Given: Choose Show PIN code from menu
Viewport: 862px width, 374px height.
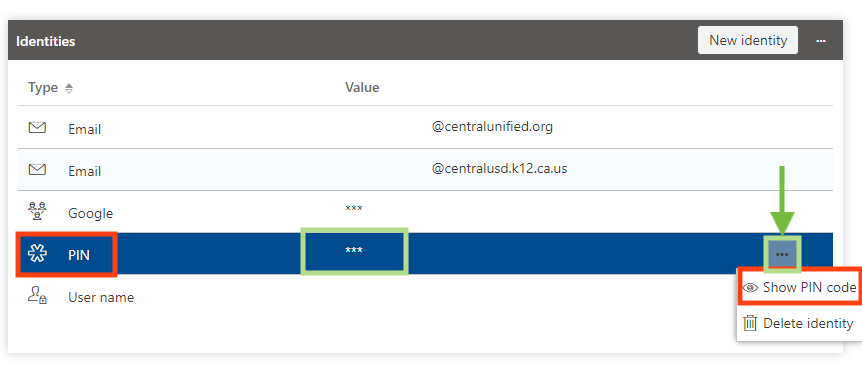Looking at the screenshot, I should [x=799, y=287].
